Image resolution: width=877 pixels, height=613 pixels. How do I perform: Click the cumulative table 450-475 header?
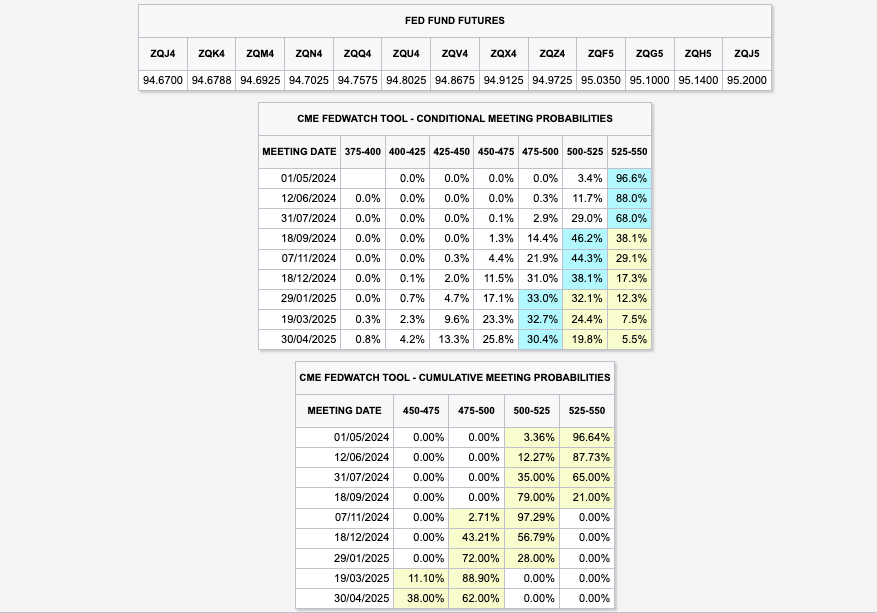click(421, 411)
